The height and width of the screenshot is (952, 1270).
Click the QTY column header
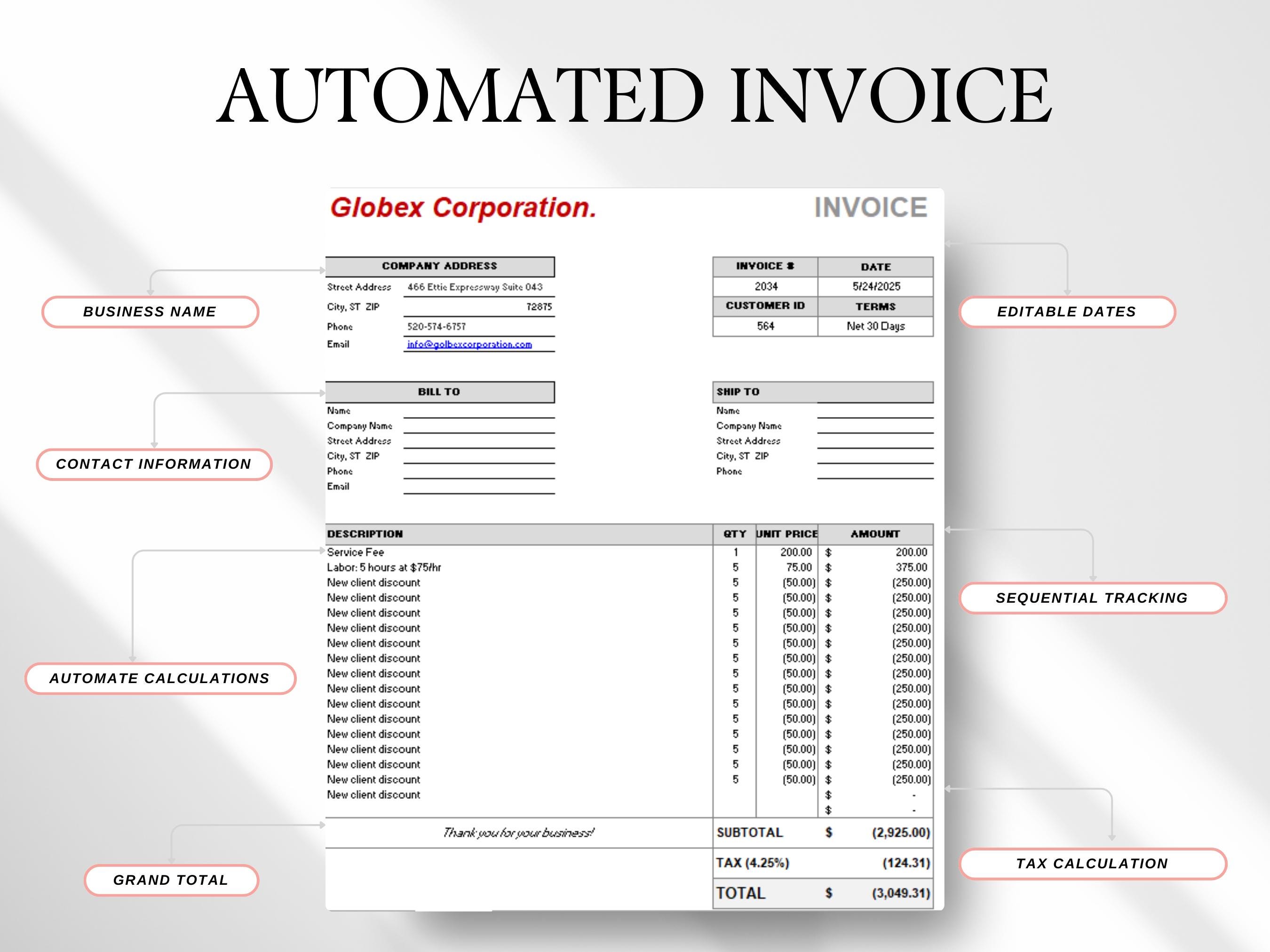735,534
